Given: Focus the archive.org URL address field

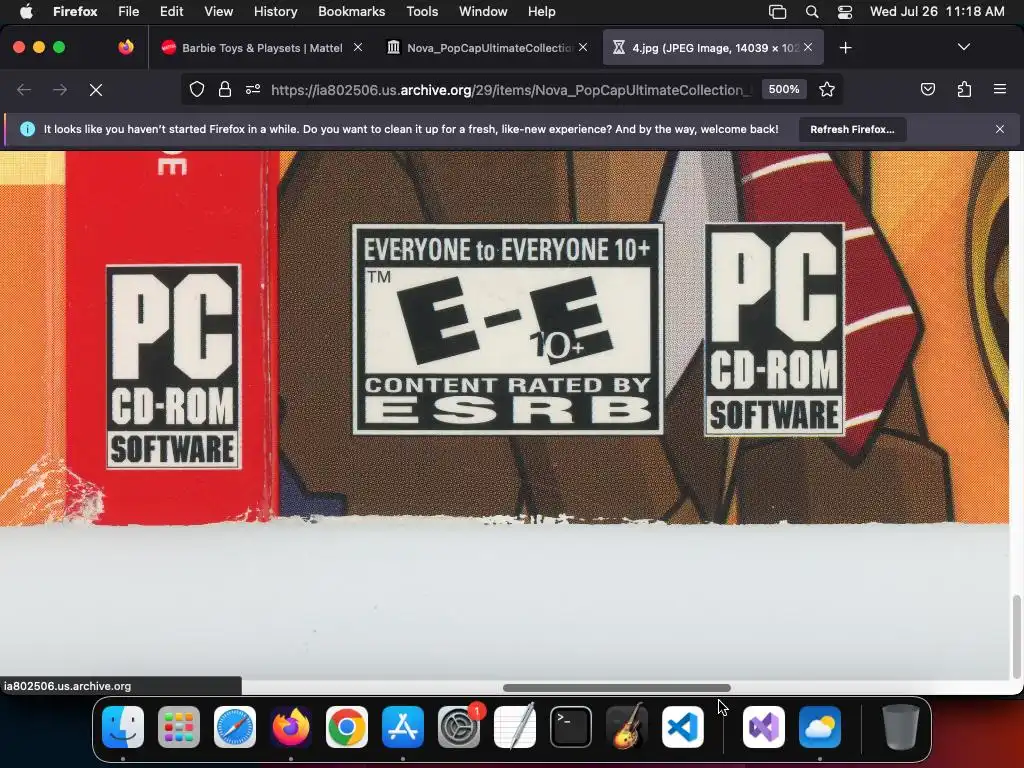Looking at the screenshot, I should coord(512,89).
